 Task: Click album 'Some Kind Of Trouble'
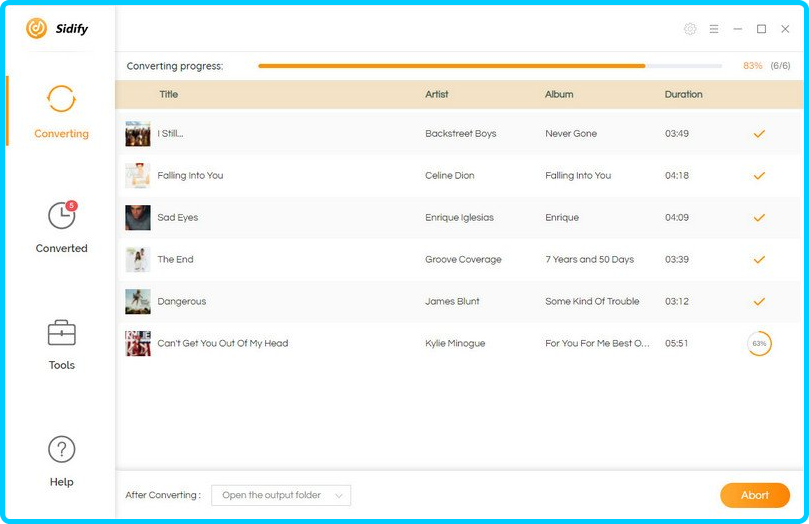592,301
